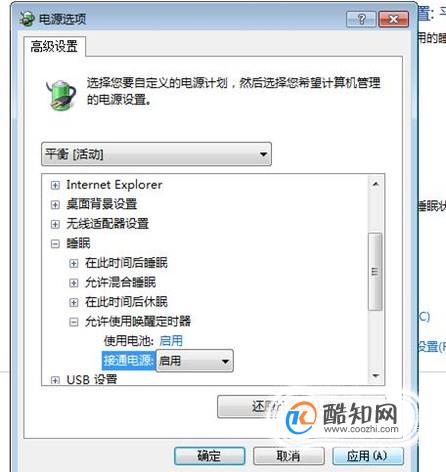
Task: Click the 取消 button
Action: click(289, 456)
